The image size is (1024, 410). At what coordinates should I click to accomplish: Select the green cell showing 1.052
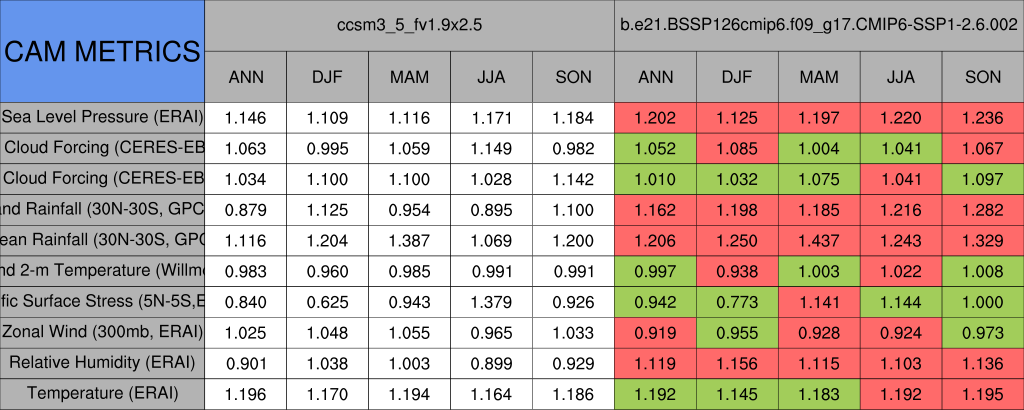[655, 148]
